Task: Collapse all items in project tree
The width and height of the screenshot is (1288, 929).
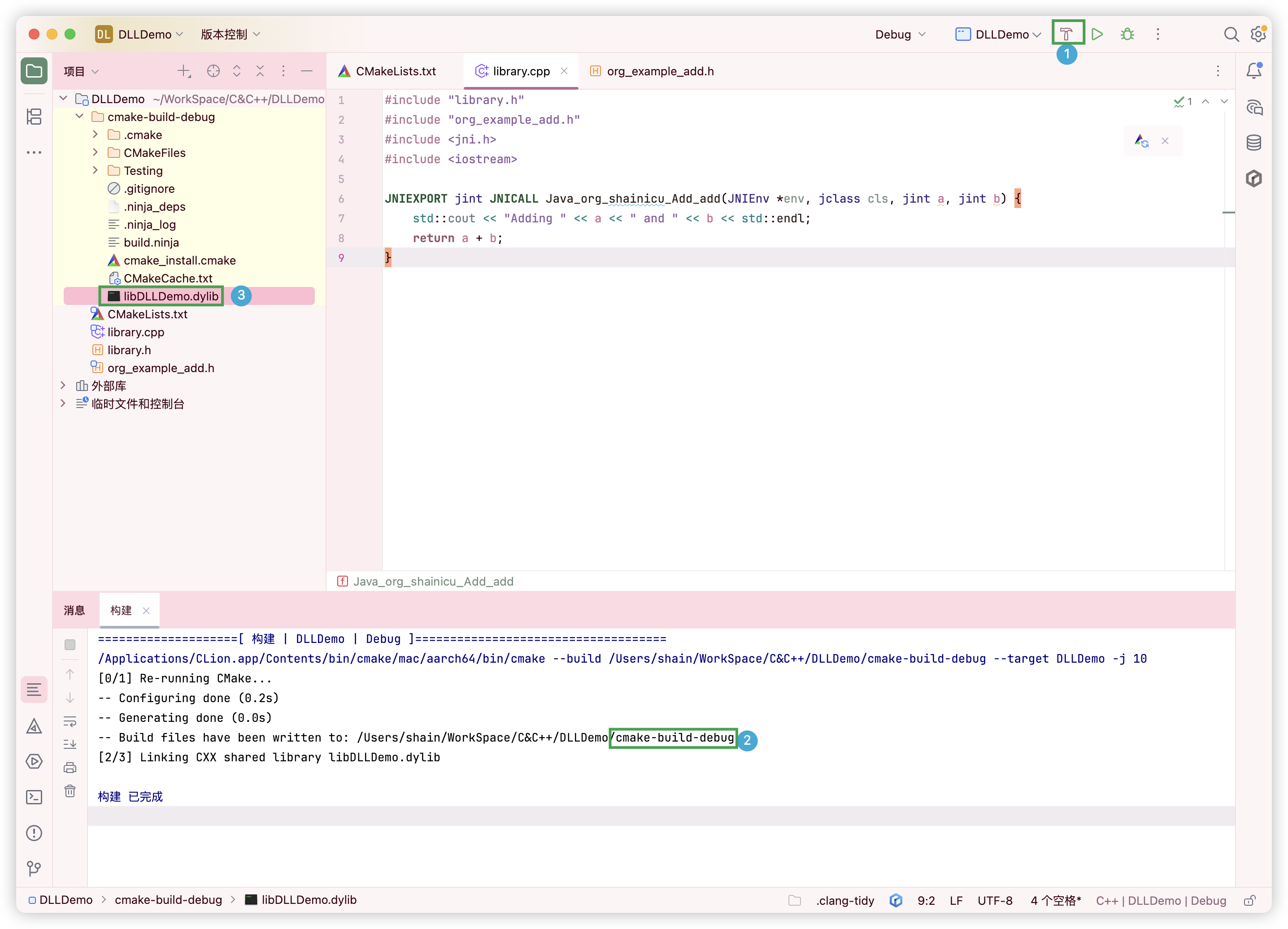Action: pyautogui.click(x=260, y=71)
